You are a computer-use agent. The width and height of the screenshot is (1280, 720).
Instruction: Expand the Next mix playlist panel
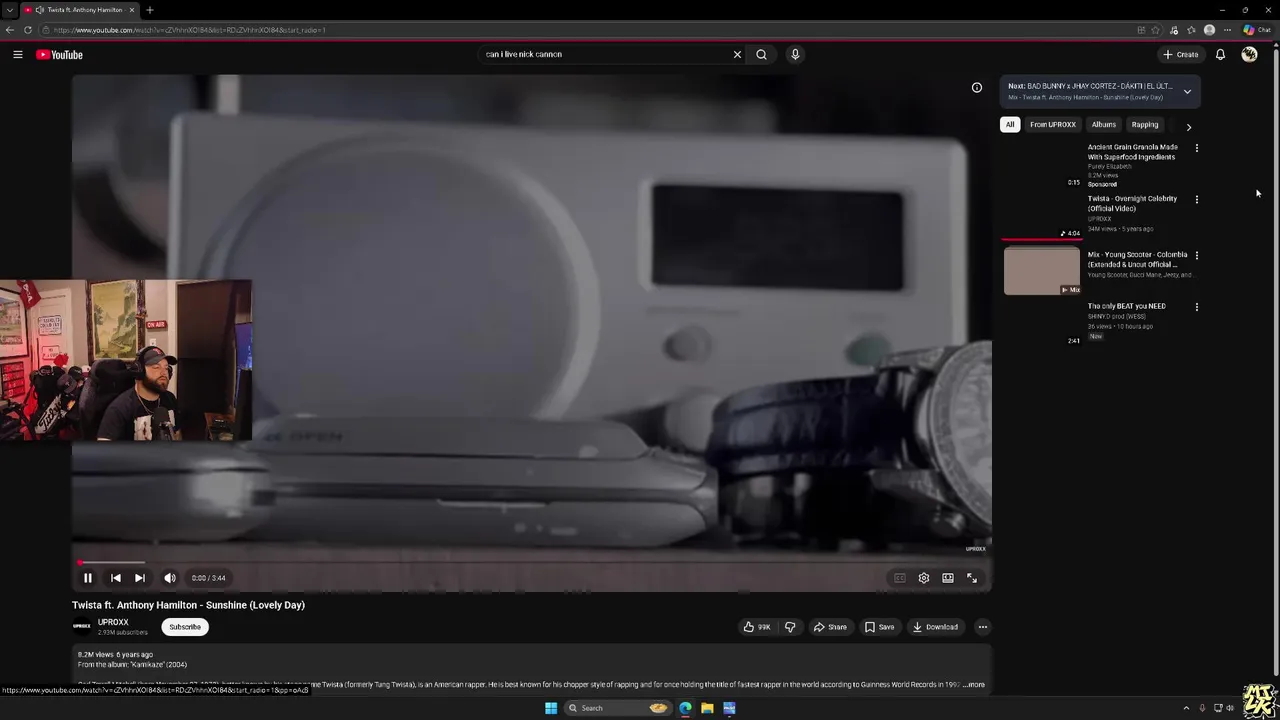pos(1187,92)
